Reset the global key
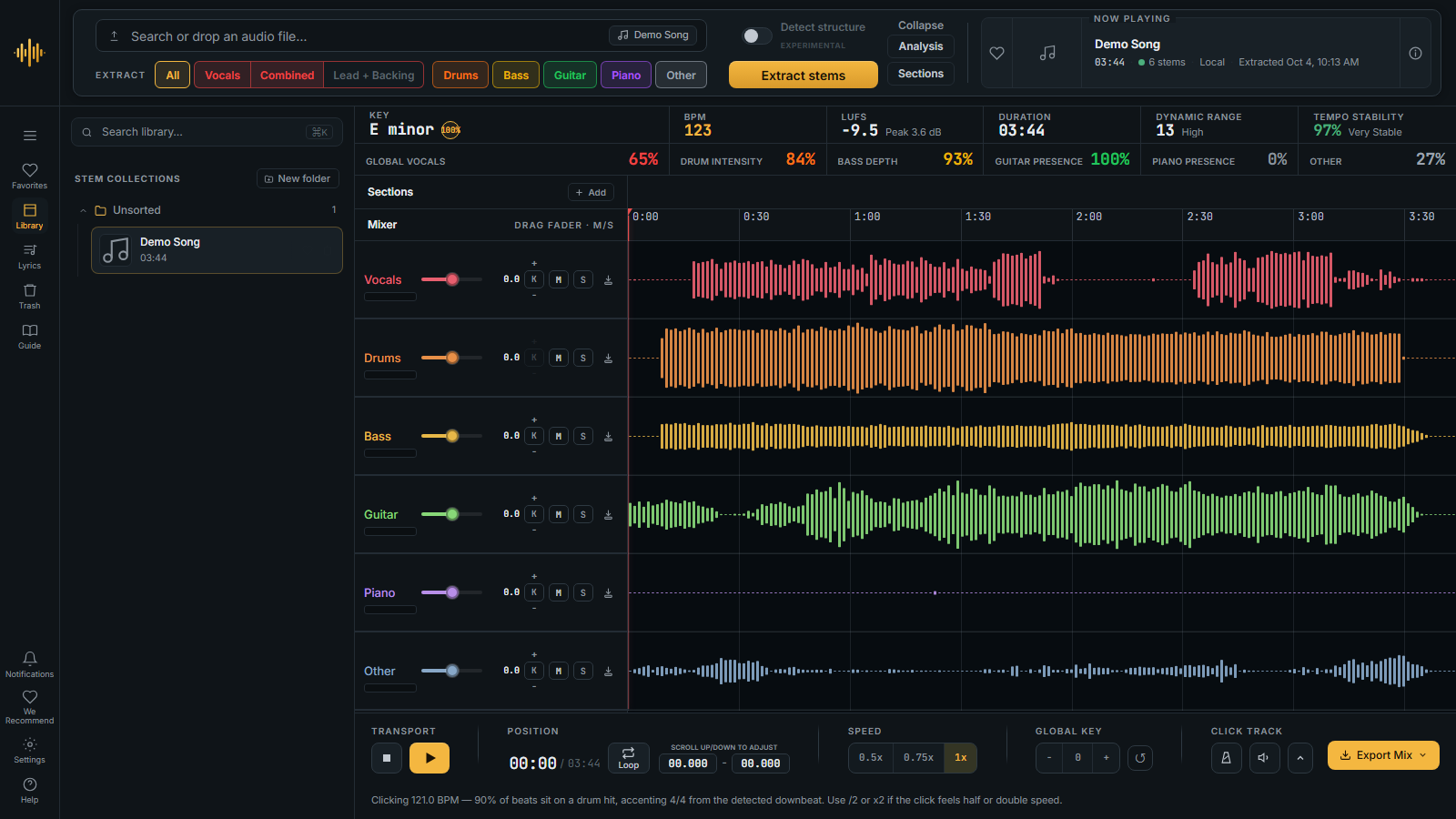Screen dimensions: 1456x819 (1140, 758)
